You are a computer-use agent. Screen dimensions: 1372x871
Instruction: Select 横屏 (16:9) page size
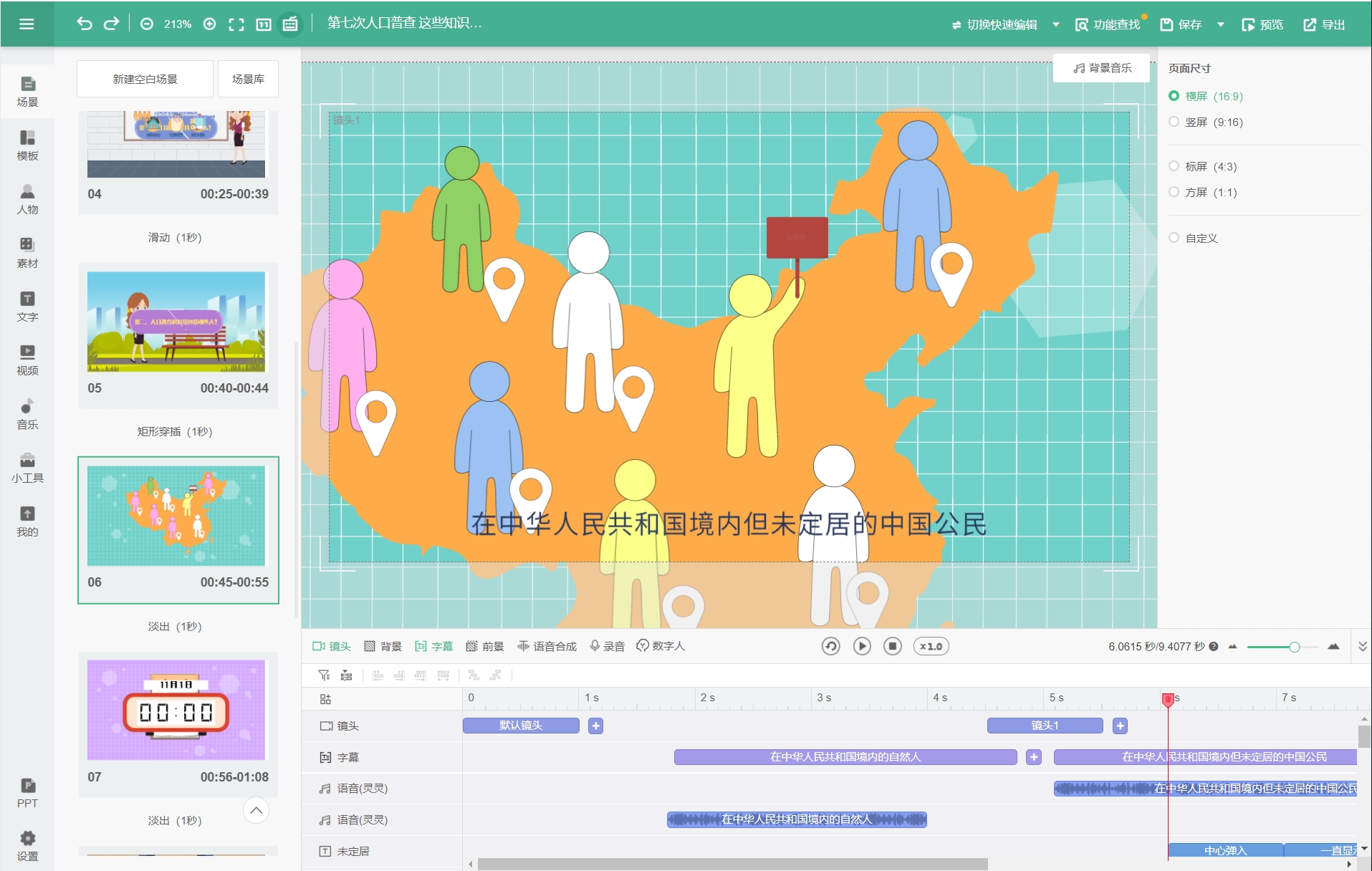(x=1206, y=96)
